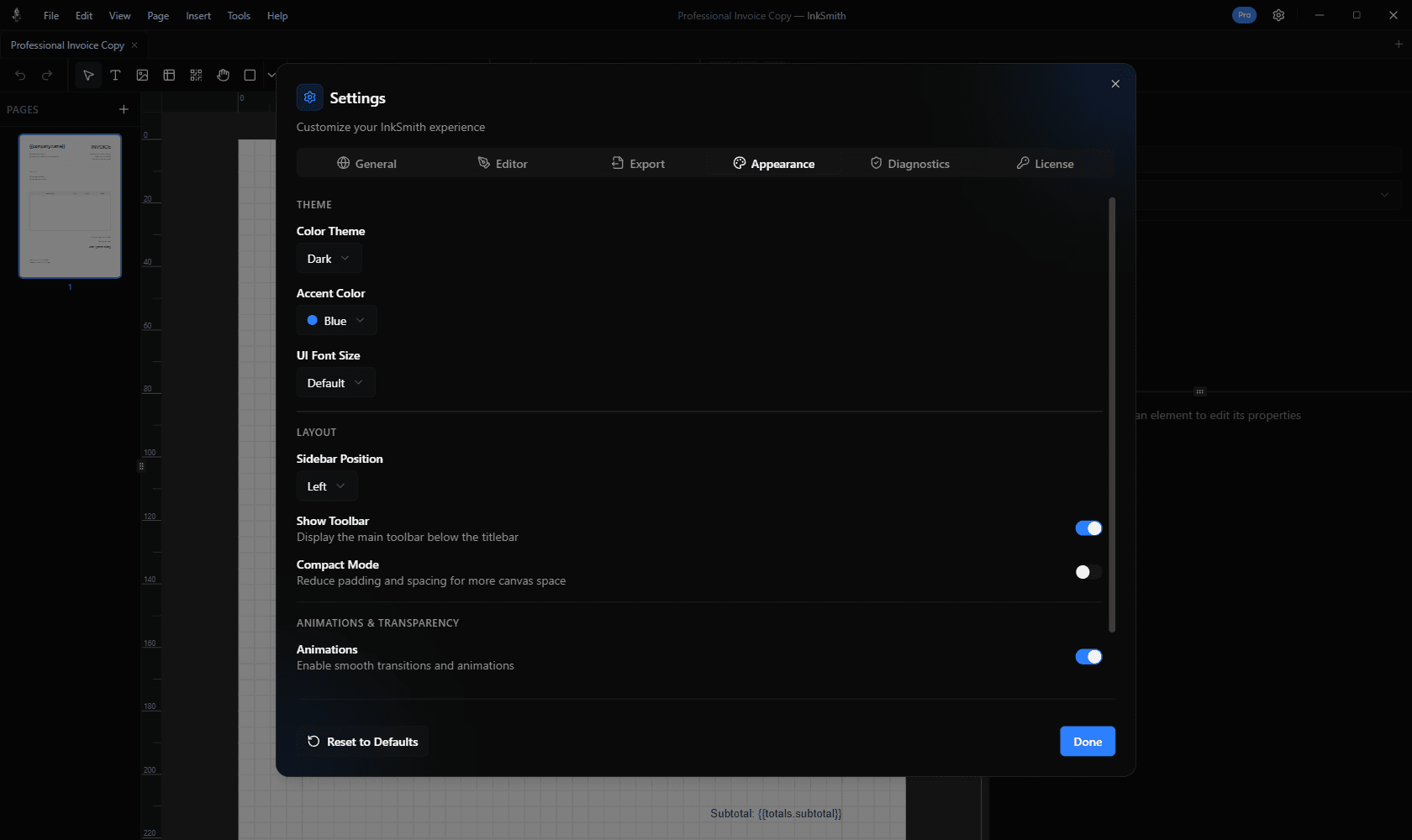Select the Image insert tool
Image resolution: width=1412 pixels, height=840 pixels.
(142, 76)
